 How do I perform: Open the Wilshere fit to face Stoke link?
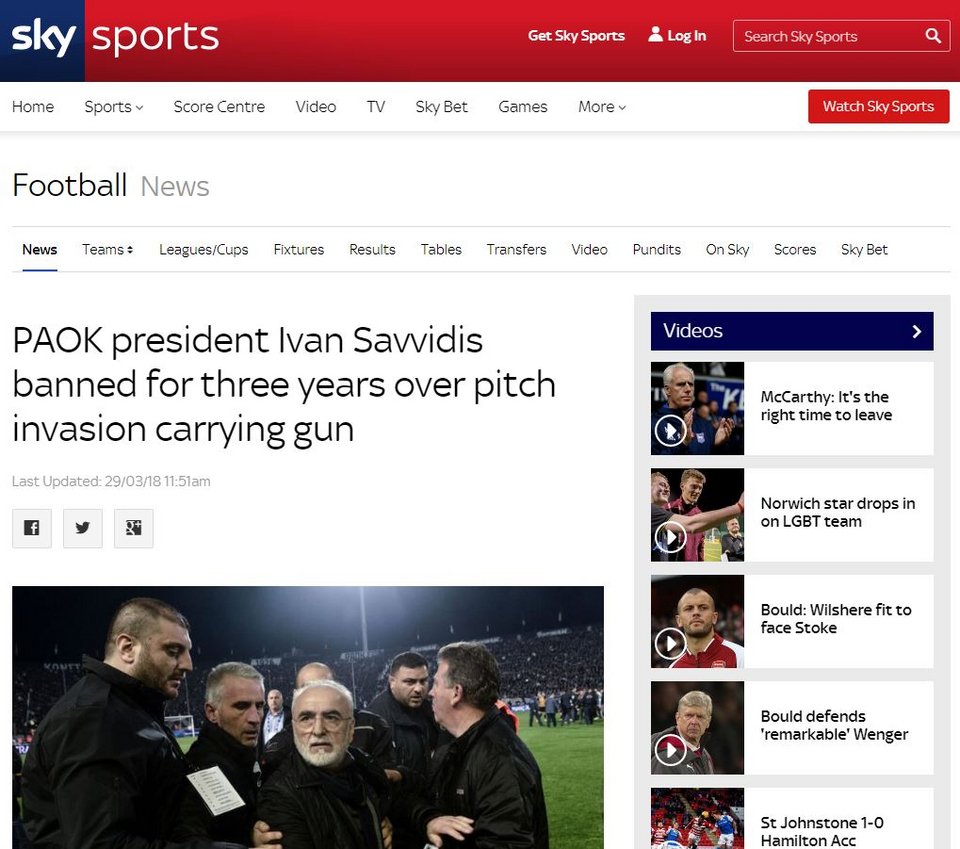tap(835, 619)
